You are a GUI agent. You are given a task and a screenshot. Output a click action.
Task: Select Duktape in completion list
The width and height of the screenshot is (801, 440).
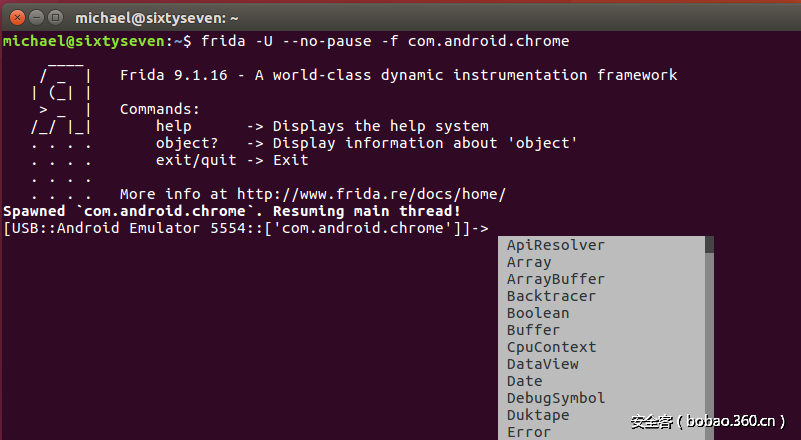pyautogui.click(x=538, y=415)
